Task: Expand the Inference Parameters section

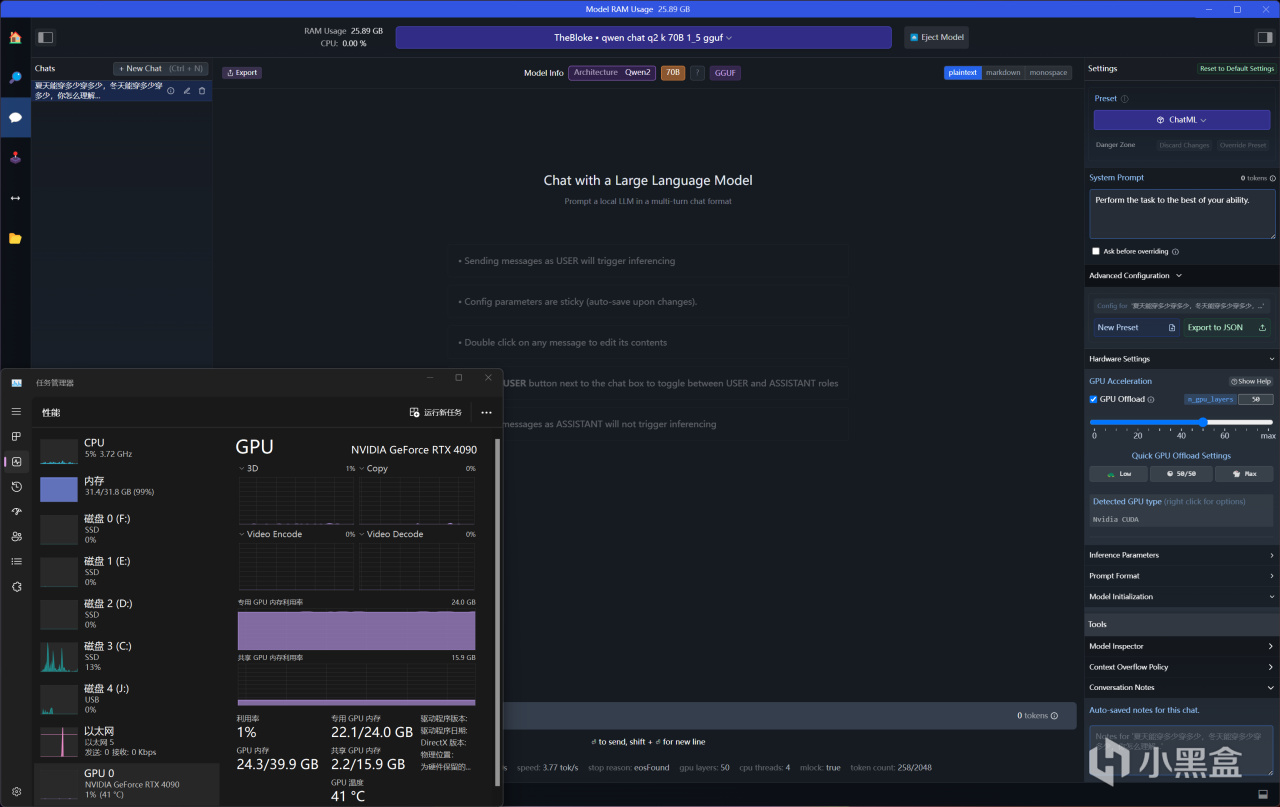Action: [x=1181, y=555]
